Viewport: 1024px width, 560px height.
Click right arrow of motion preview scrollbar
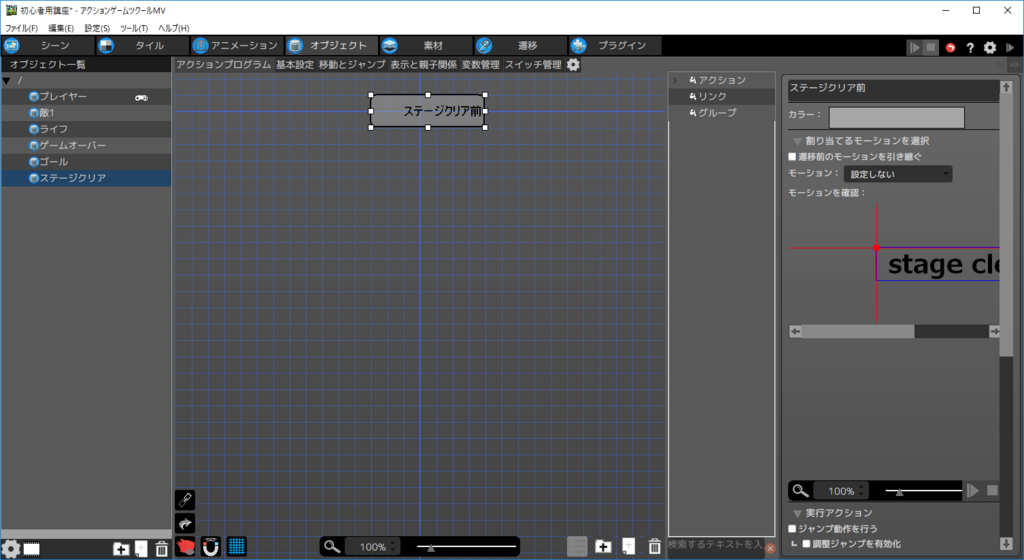[x=994, y=332]
